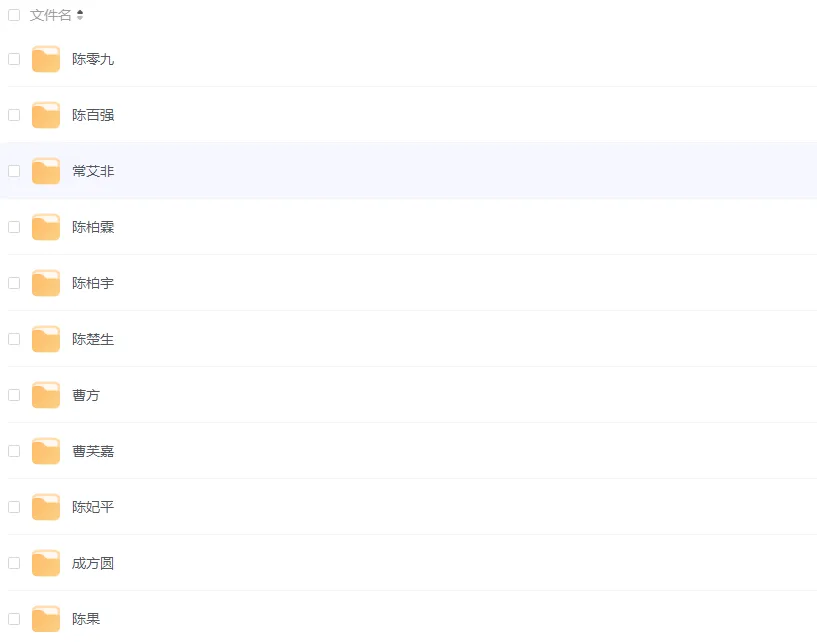Select the 陈妃平 row checkbox
Viewport: 817px width, 642px height.
(14, 507)
